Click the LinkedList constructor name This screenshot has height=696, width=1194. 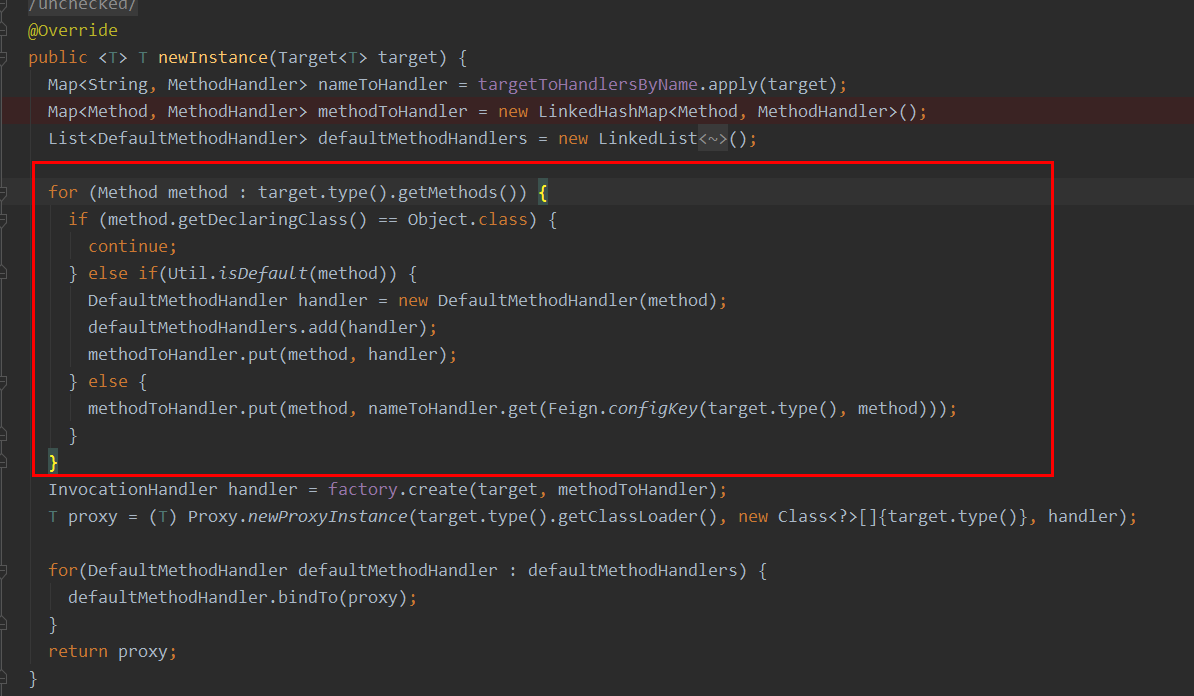point(647,139)
